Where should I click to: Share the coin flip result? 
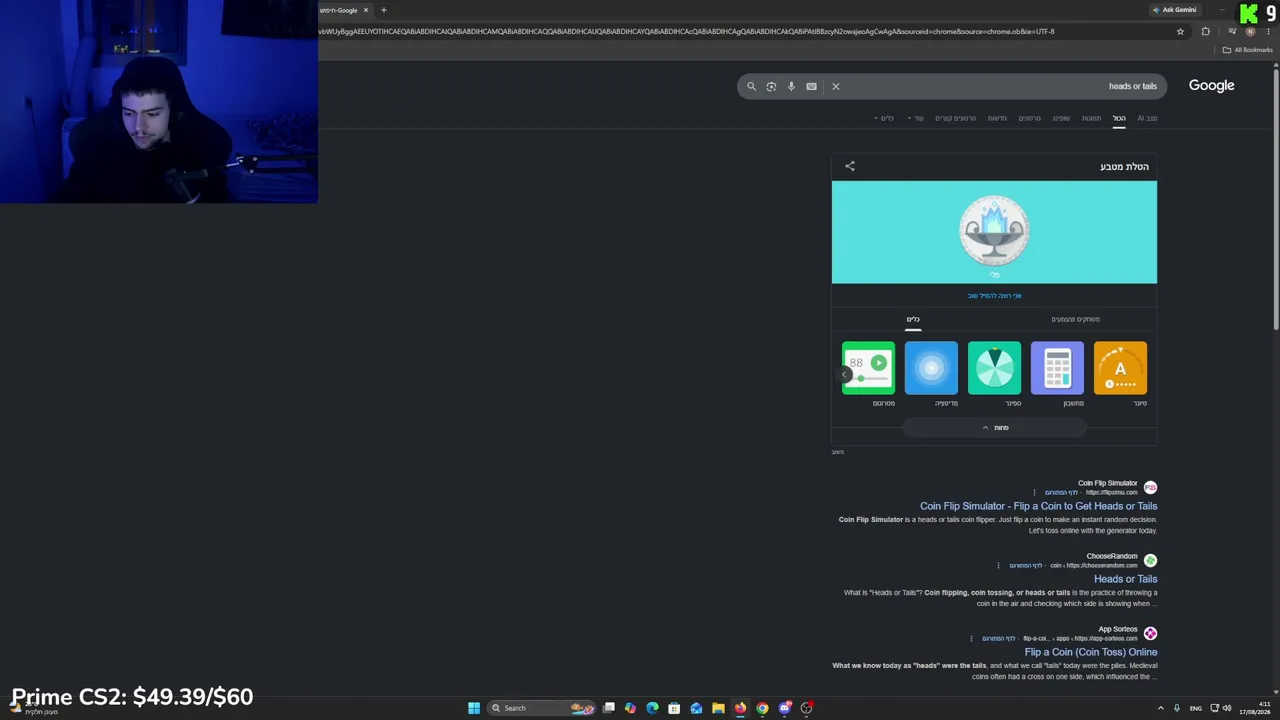coord(850,166)
